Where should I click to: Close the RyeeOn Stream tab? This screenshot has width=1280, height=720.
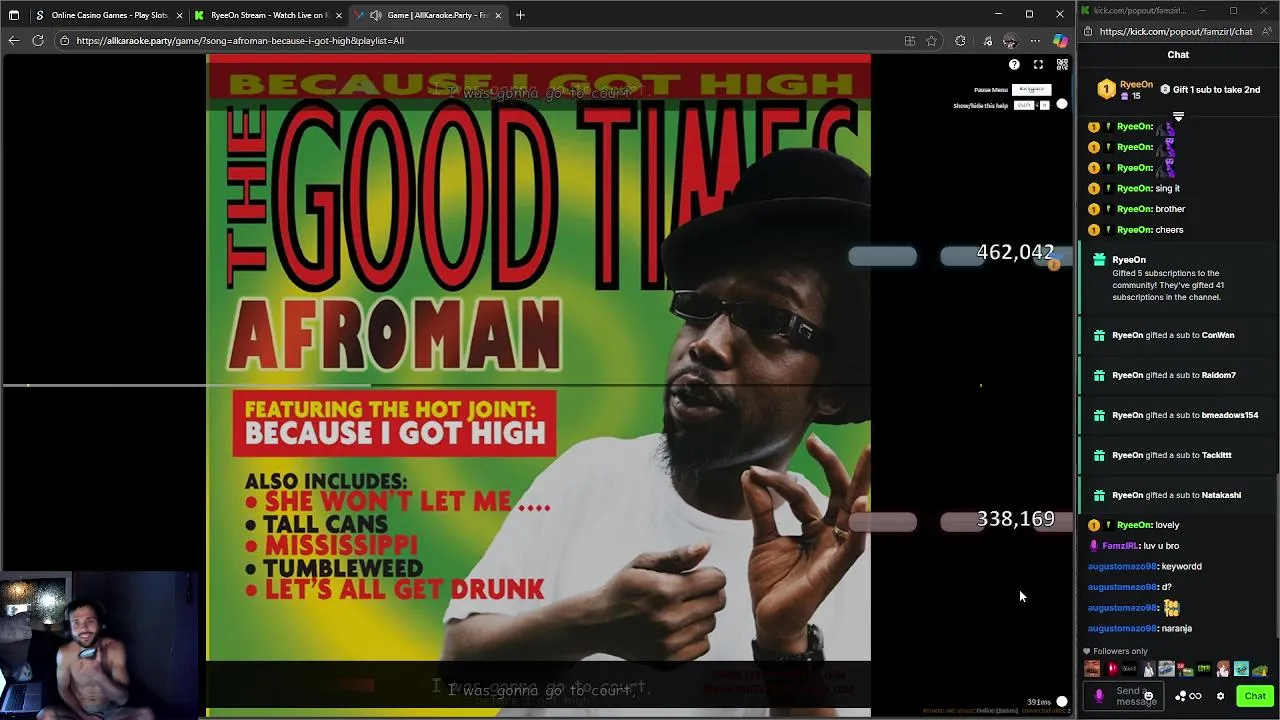338,15
